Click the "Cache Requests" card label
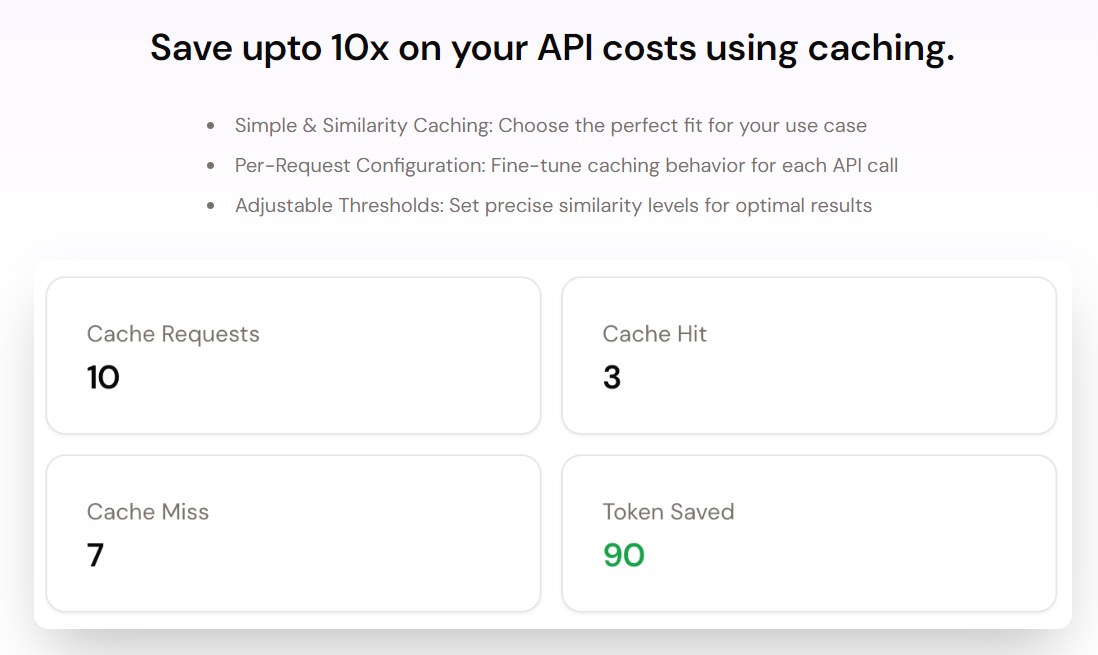1098x655 pixels. click(x=173, y=334)
